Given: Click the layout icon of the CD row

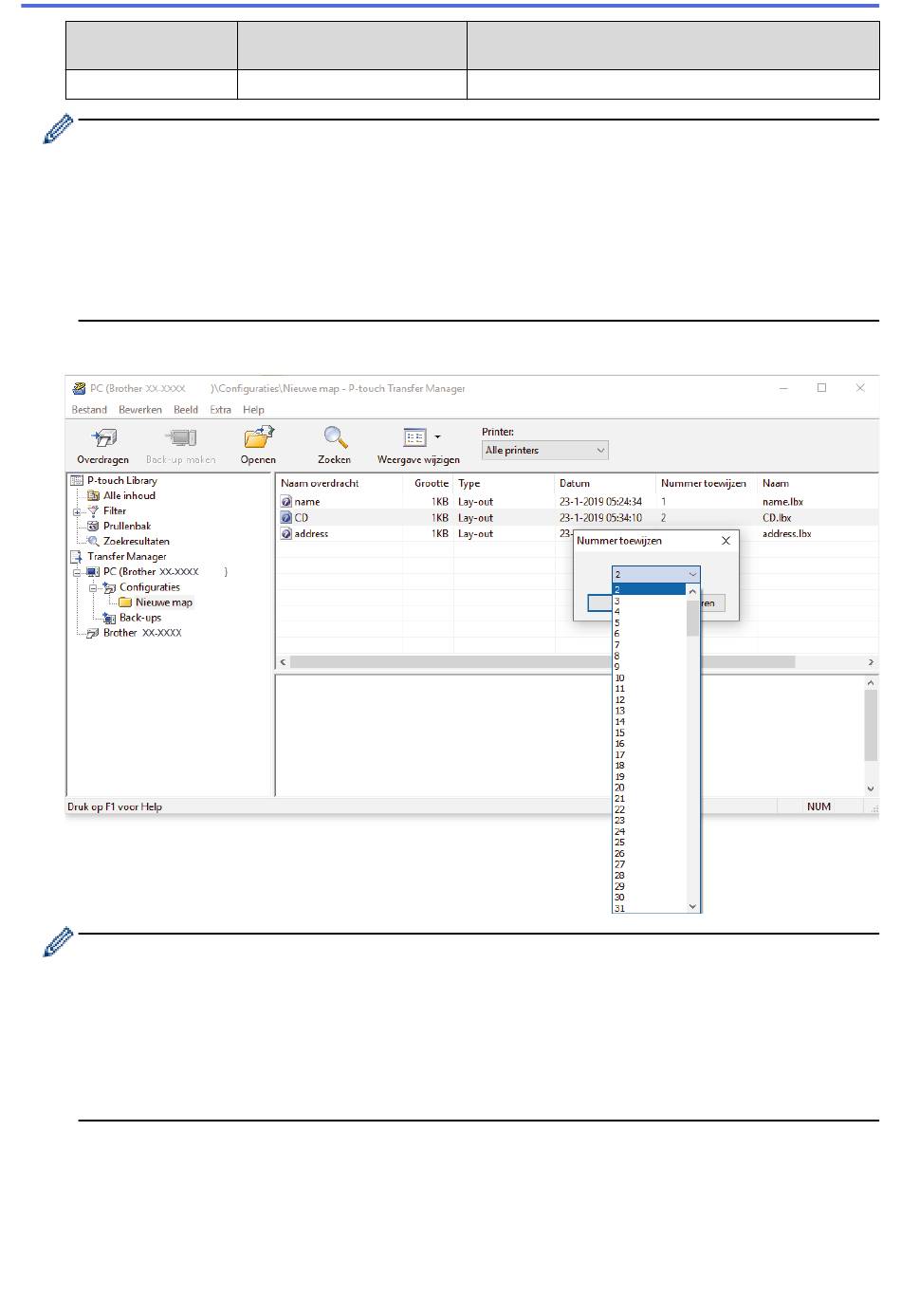Looking at the screenshot, I should click(286, 518).
